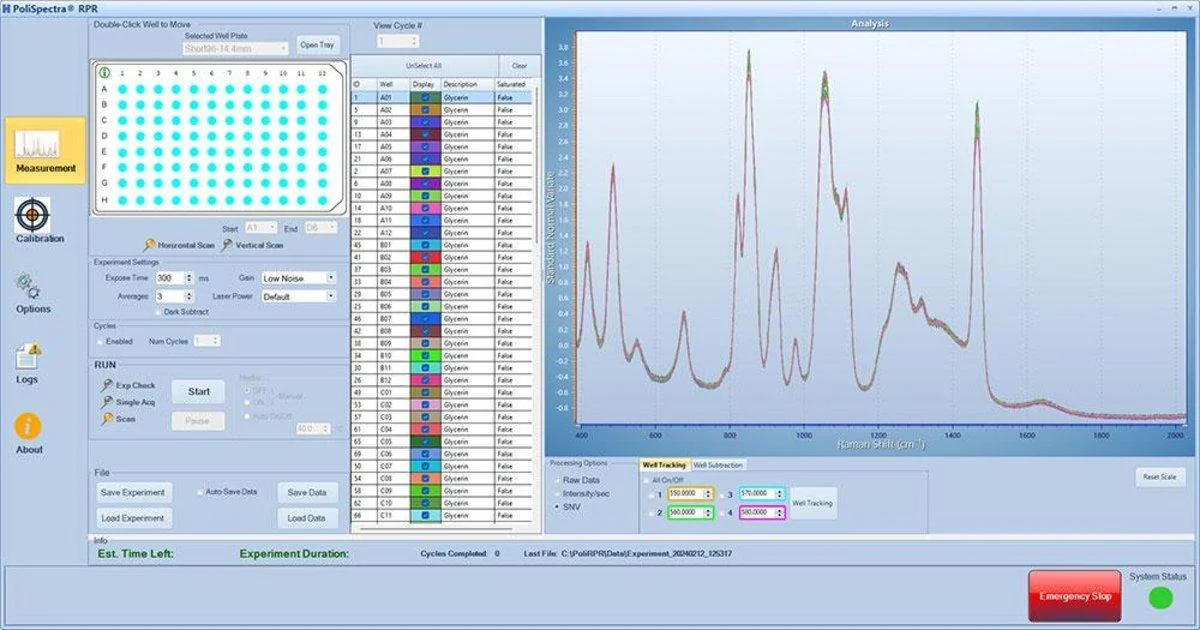1200x630 pixels.
Task: Click the About info icon
Action: pyautogui.click(x=28, y=426)
